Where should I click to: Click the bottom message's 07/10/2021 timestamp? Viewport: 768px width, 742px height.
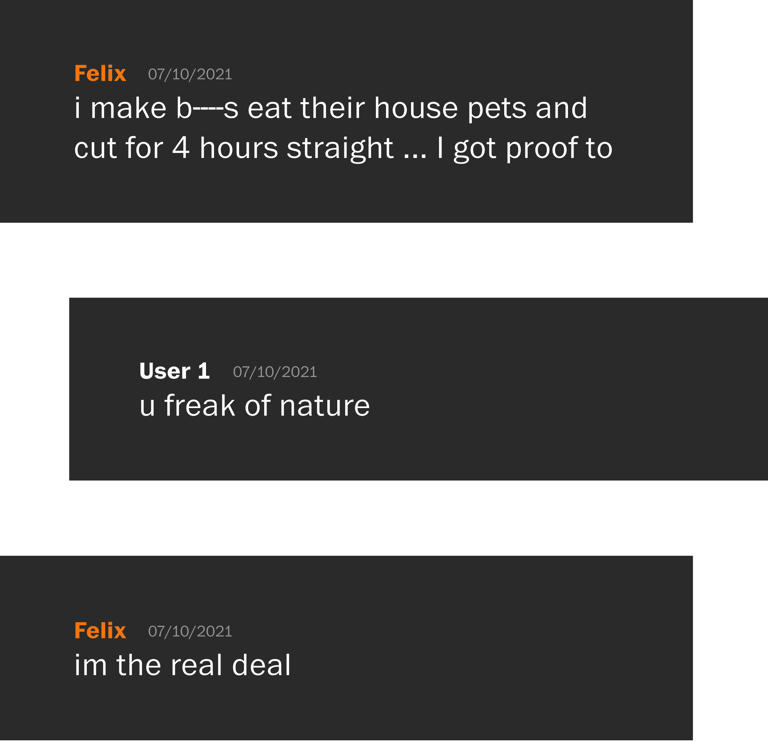pyautogui.click(x=190, y=631)
